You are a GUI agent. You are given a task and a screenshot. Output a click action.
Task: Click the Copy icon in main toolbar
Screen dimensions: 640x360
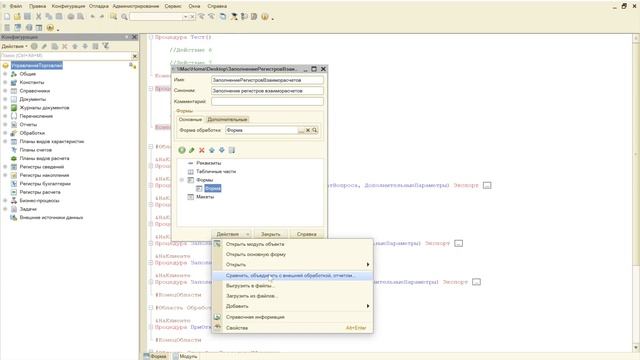click(x=49, y=17)
